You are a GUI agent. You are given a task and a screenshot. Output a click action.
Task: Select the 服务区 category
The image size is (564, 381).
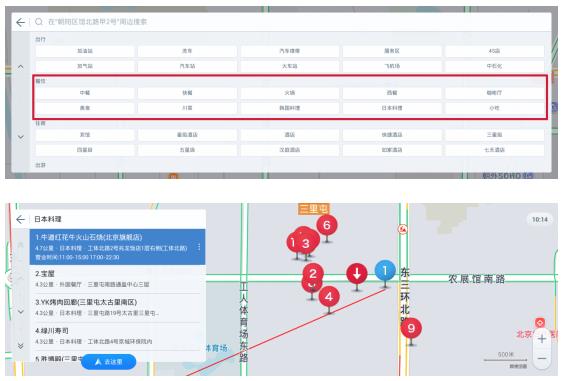392,51
